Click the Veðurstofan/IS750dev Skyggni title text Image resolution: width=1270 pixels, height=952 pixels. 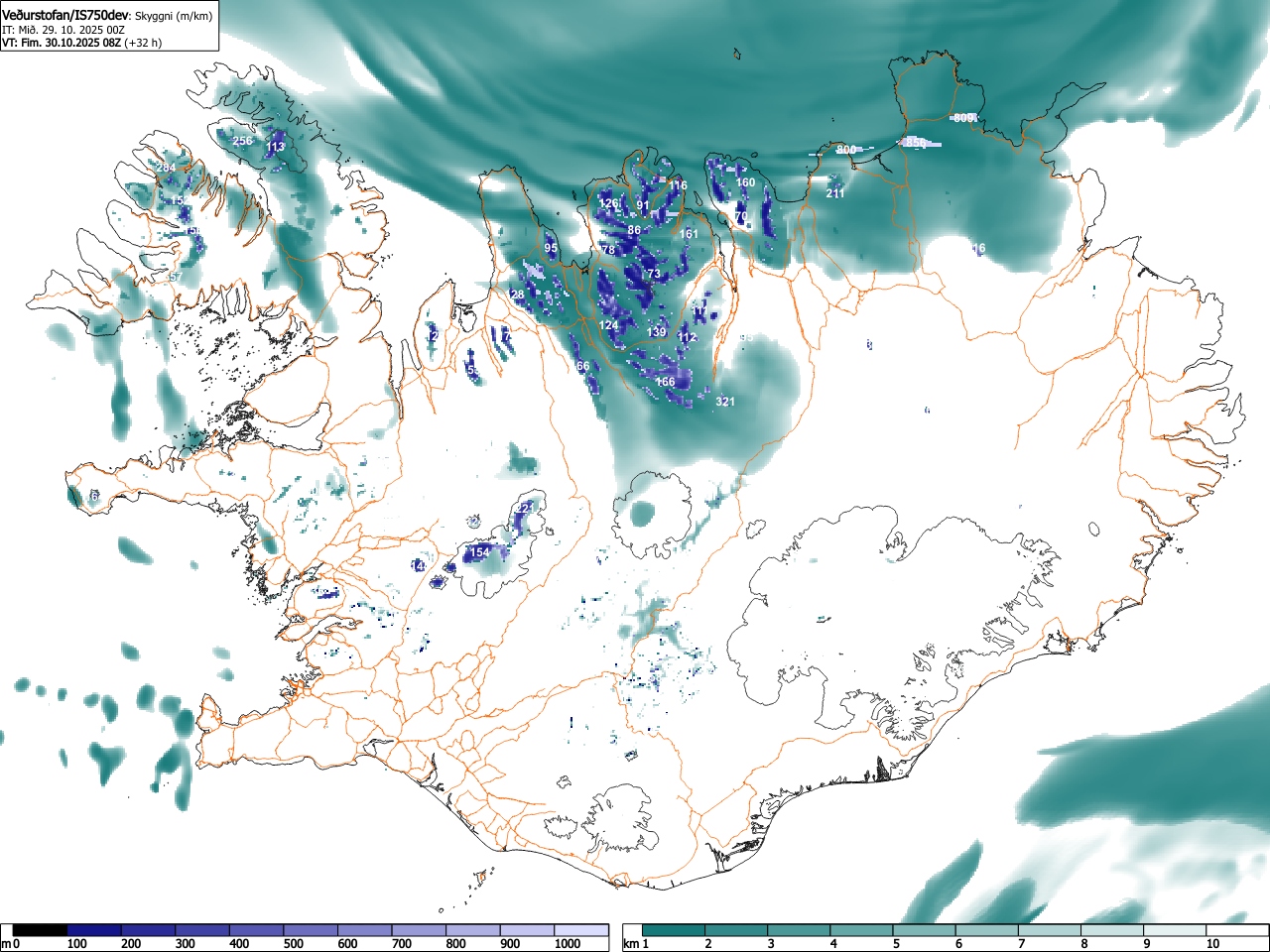[x=108, y=14]
